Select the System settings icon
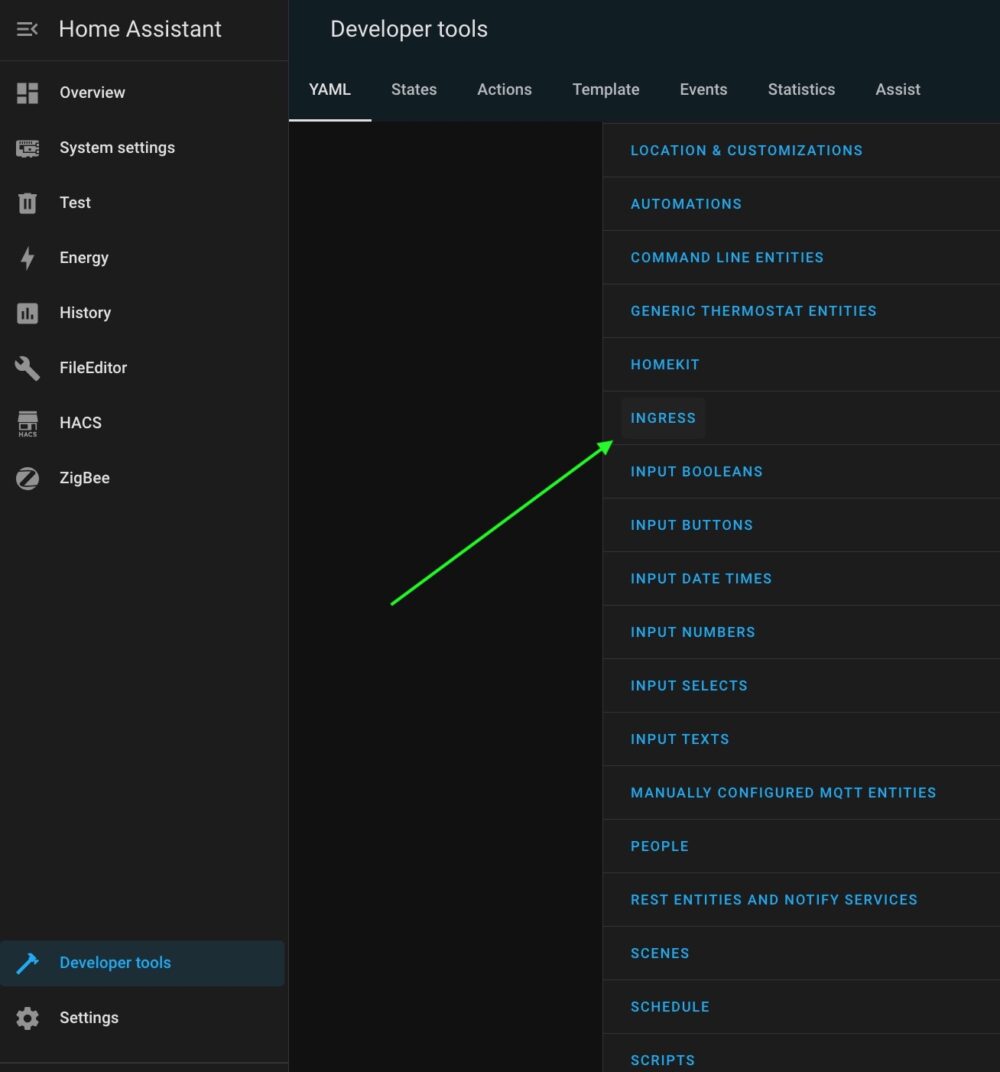The width and height of the screenshot is (1000, 1072). 27,147
